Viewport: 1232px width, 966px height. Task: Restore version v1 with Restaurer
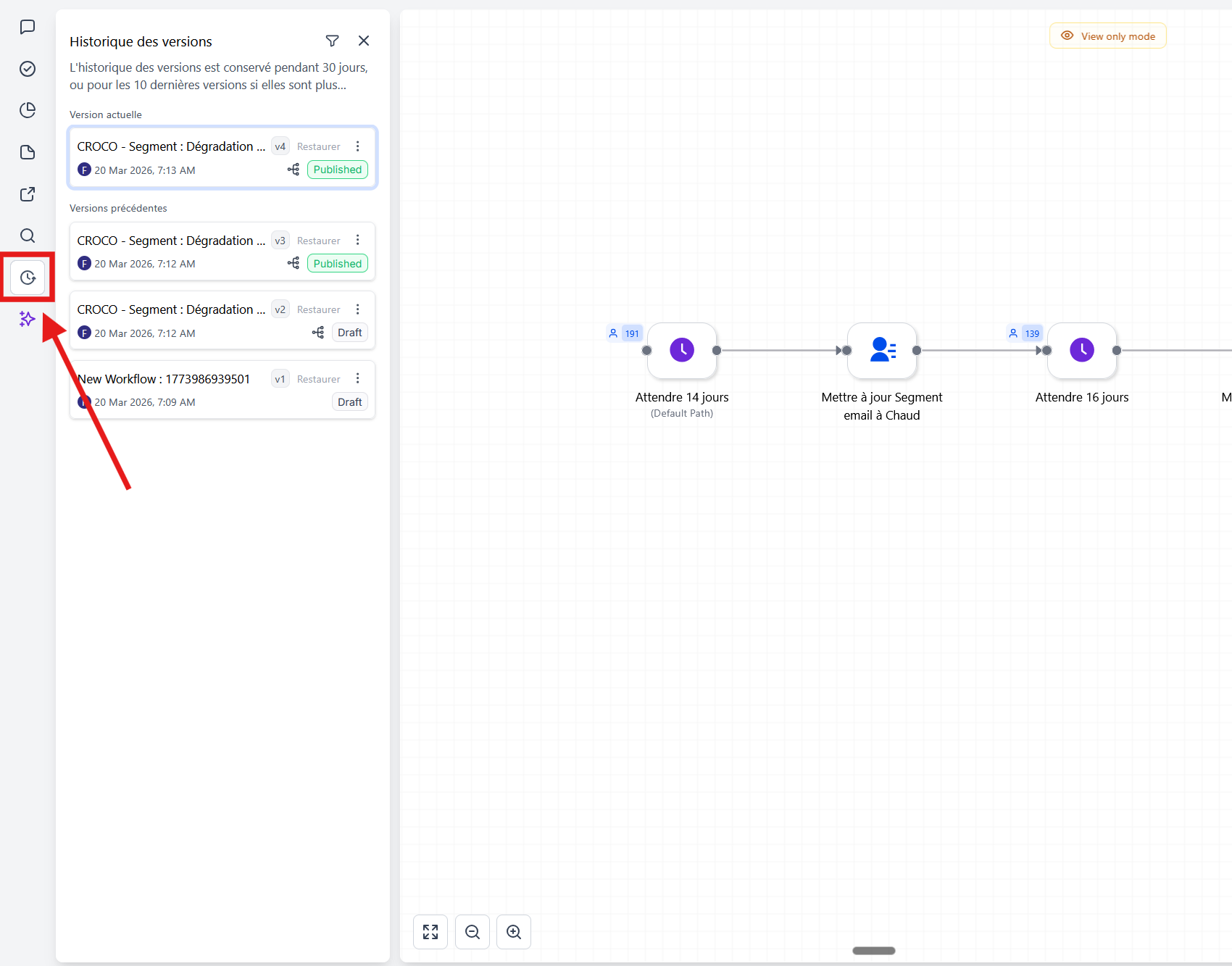[318, 379]
